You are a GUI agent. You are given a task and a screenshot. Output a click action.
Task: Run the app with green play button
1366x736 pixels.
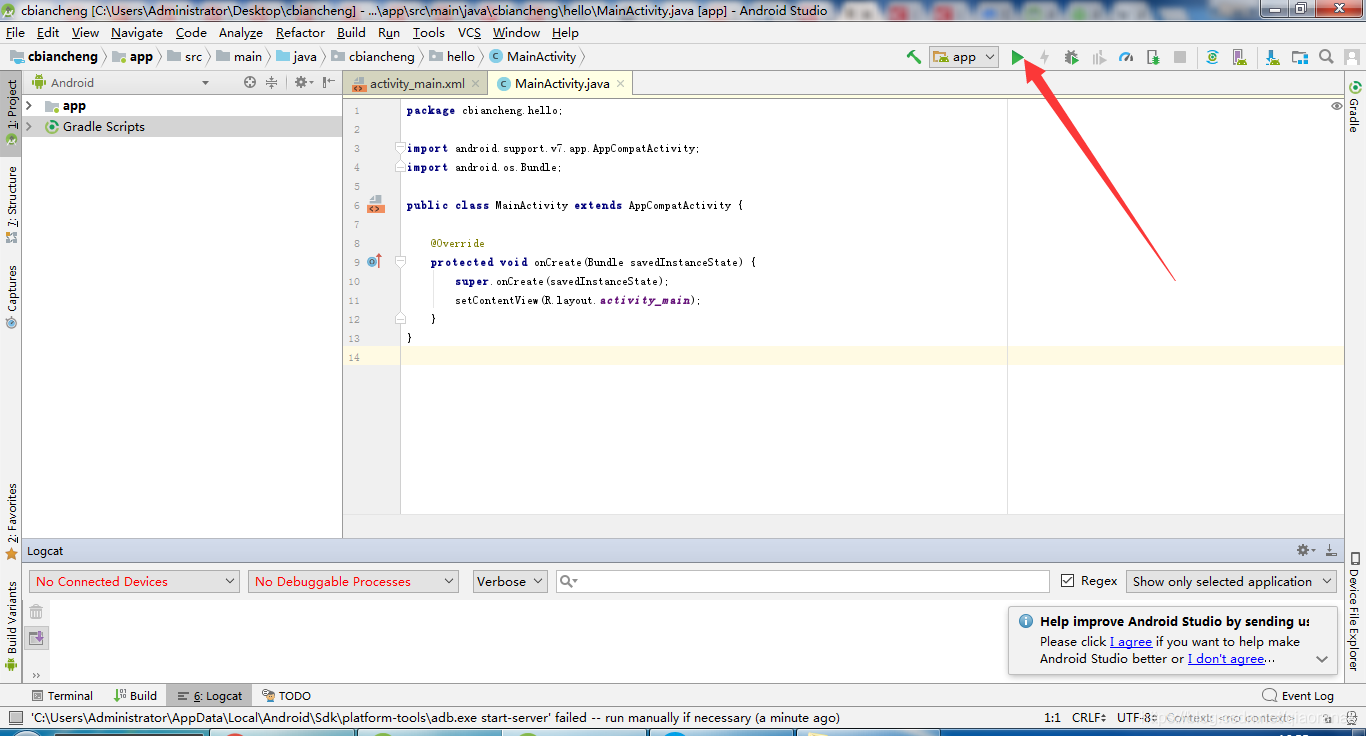pyautogui.click(x=1017, y=57)
